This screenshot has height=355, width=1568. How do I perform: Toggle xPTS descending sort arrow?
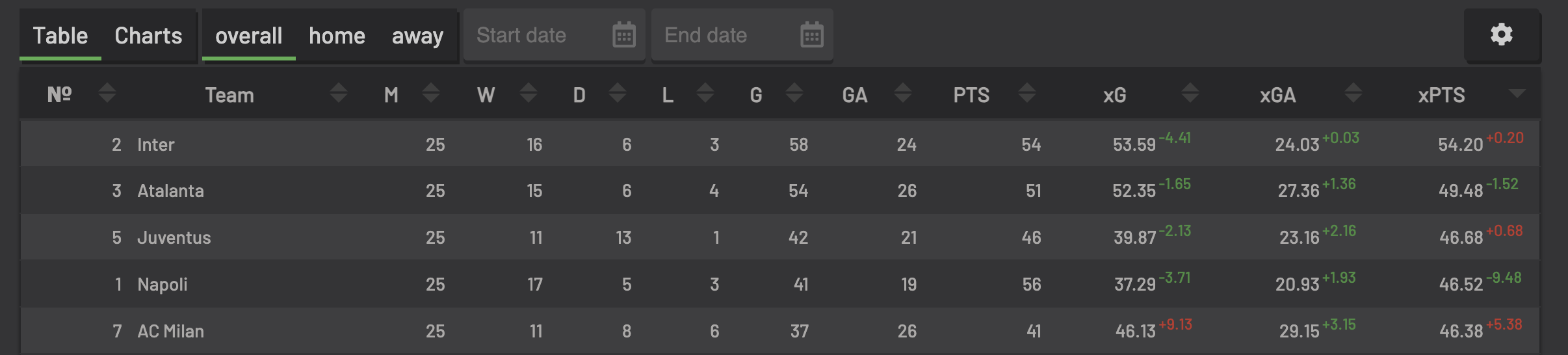point(1517,94)
